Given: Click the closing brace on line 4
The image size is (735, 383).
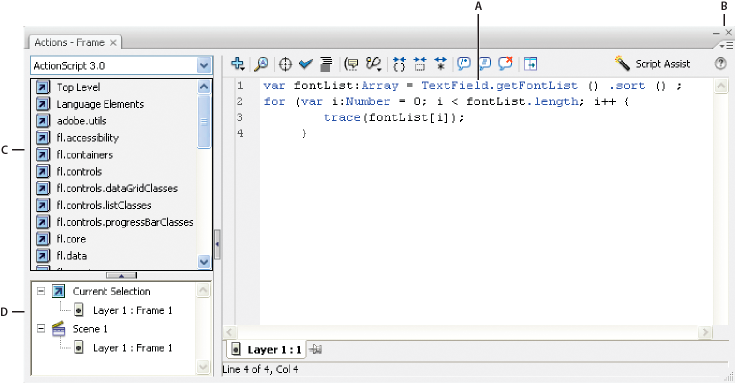Looking at the screenshot, I should coord(304,134).
